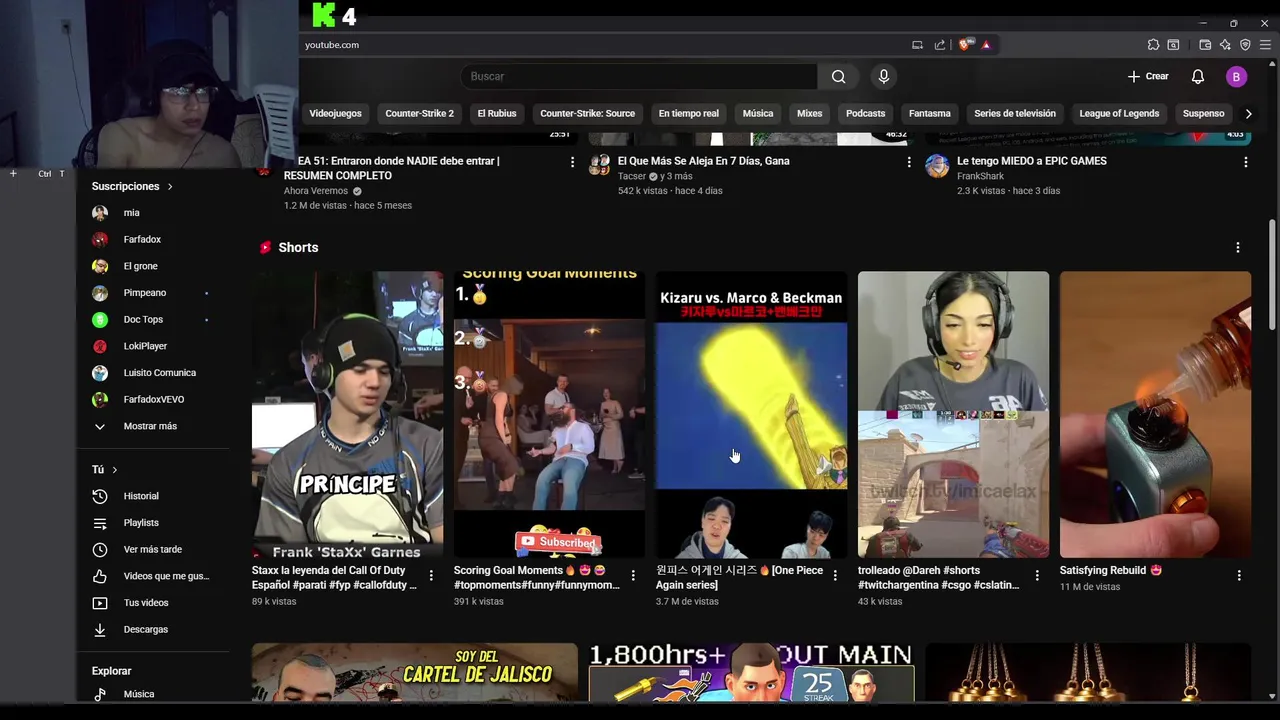
Task: Open FarfadoxVEVO channel avatar
Action: click(100, 400)
